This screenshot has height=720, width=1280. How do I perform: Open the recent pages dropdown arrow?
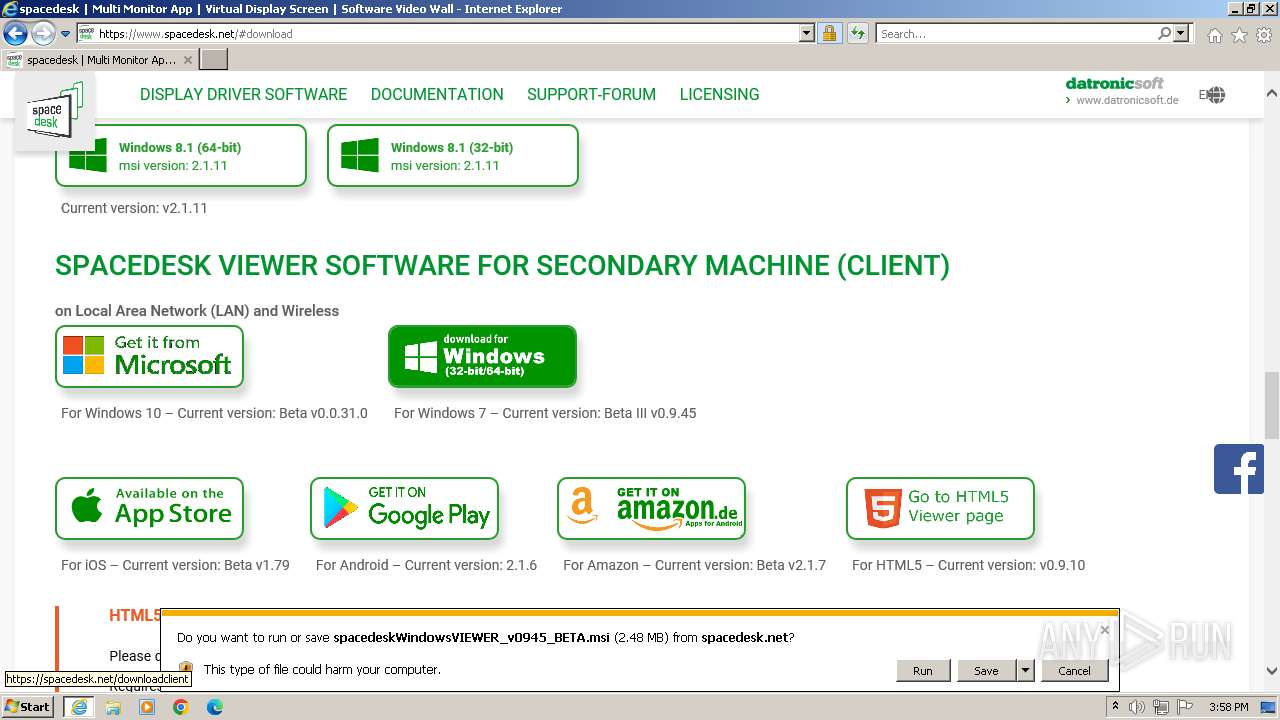[65, 34]
